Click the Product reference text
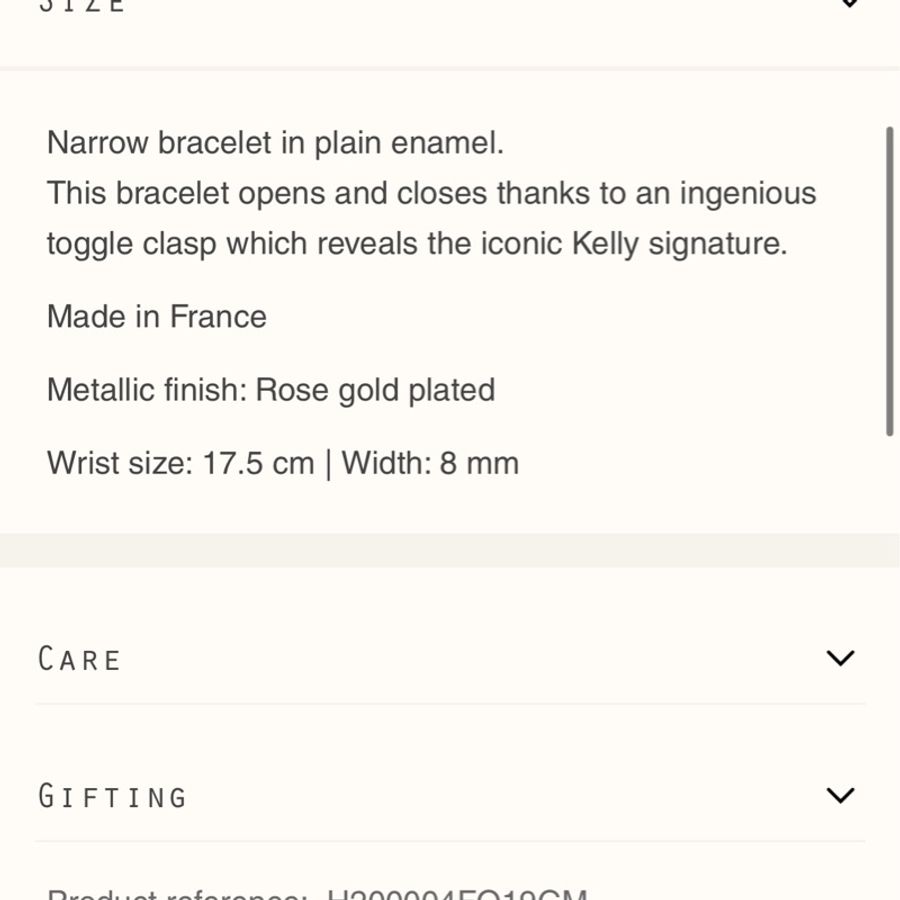 (x=317, y=894)
